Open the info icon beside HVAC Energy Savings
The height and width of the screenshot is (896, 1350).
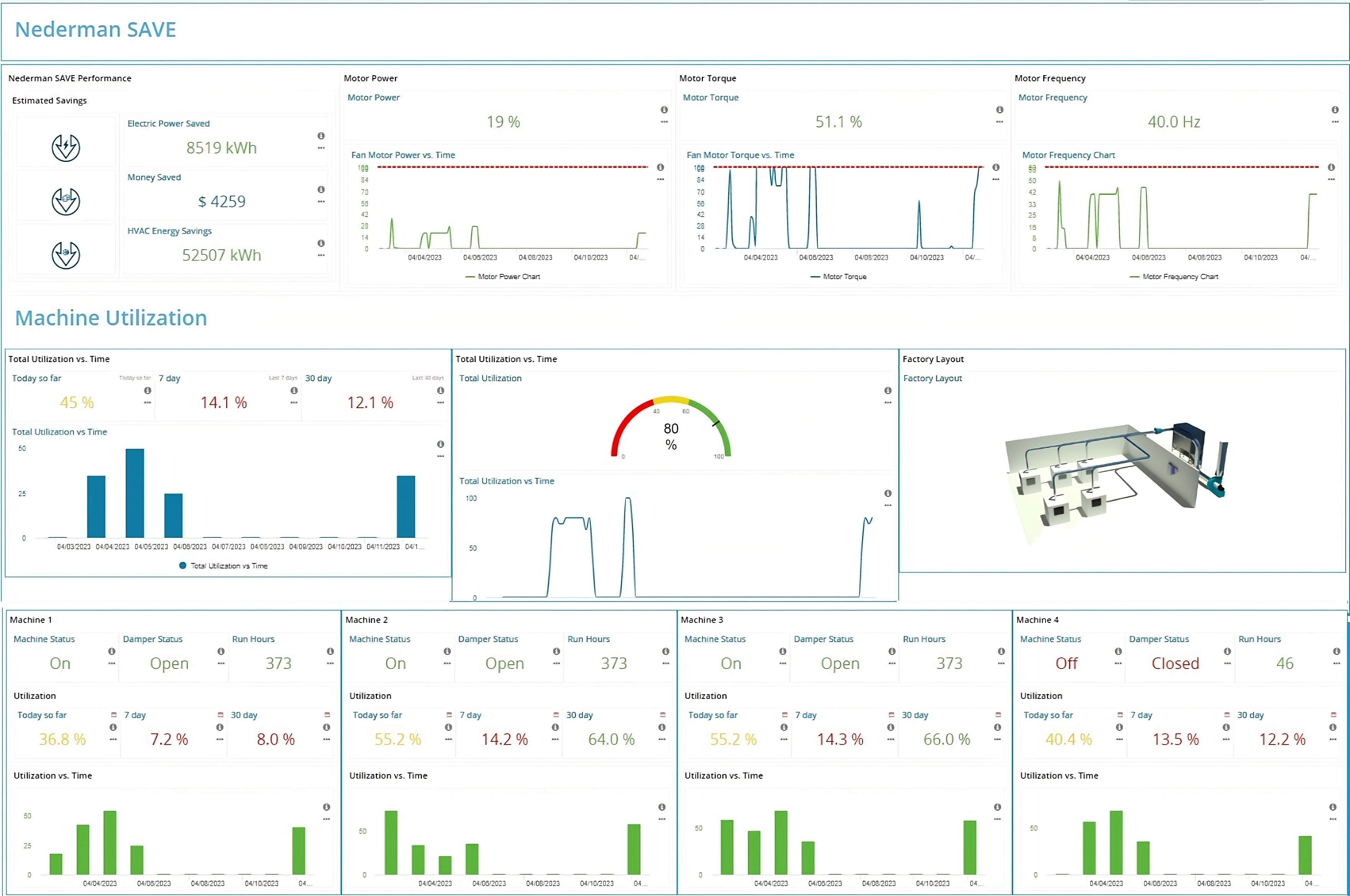point(321,244)
